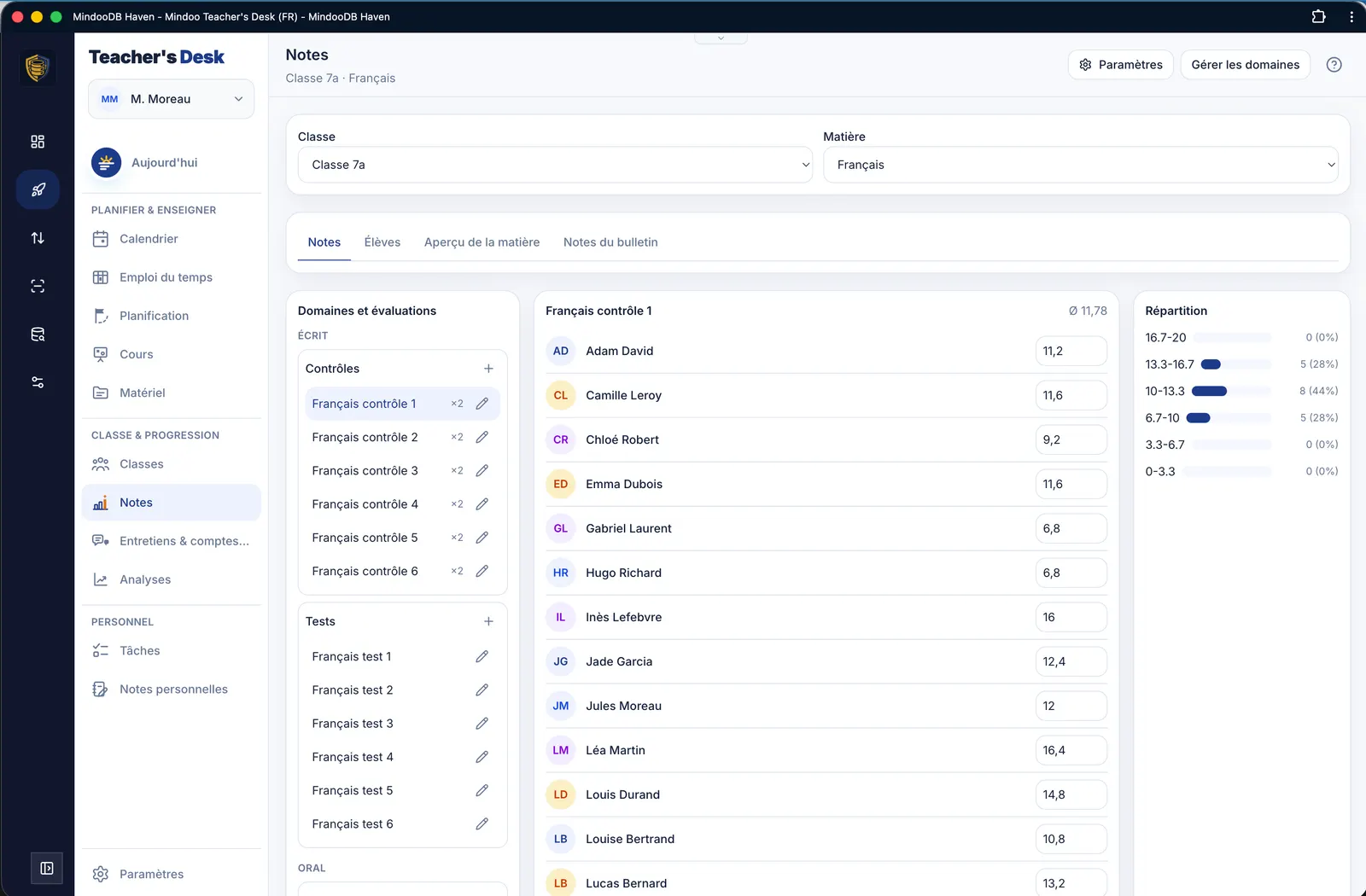Open the three-dot menu in title bar

click(x=1351, y=16)
